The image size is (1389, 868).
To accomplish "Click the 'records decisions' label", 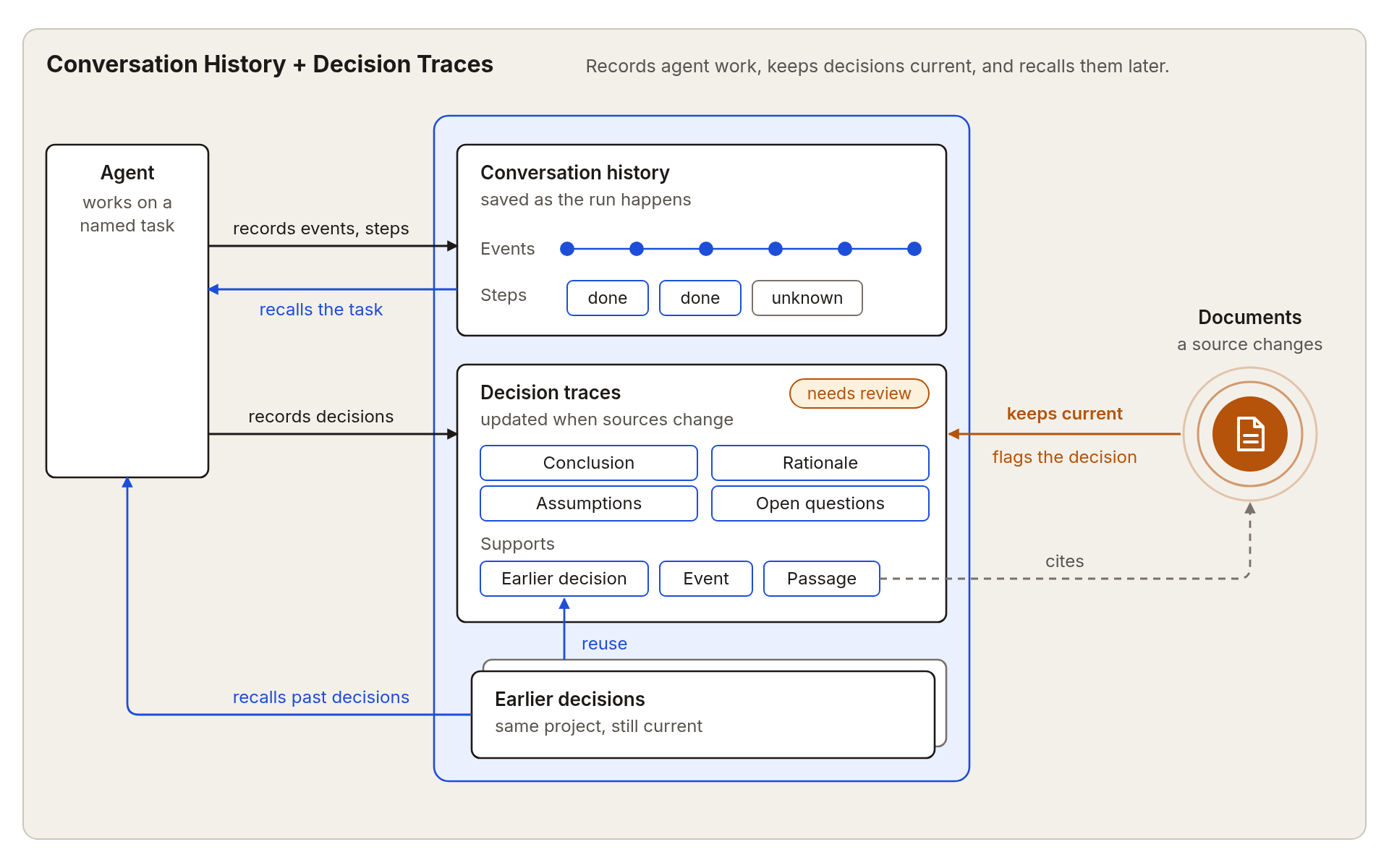I will [321, 417].
